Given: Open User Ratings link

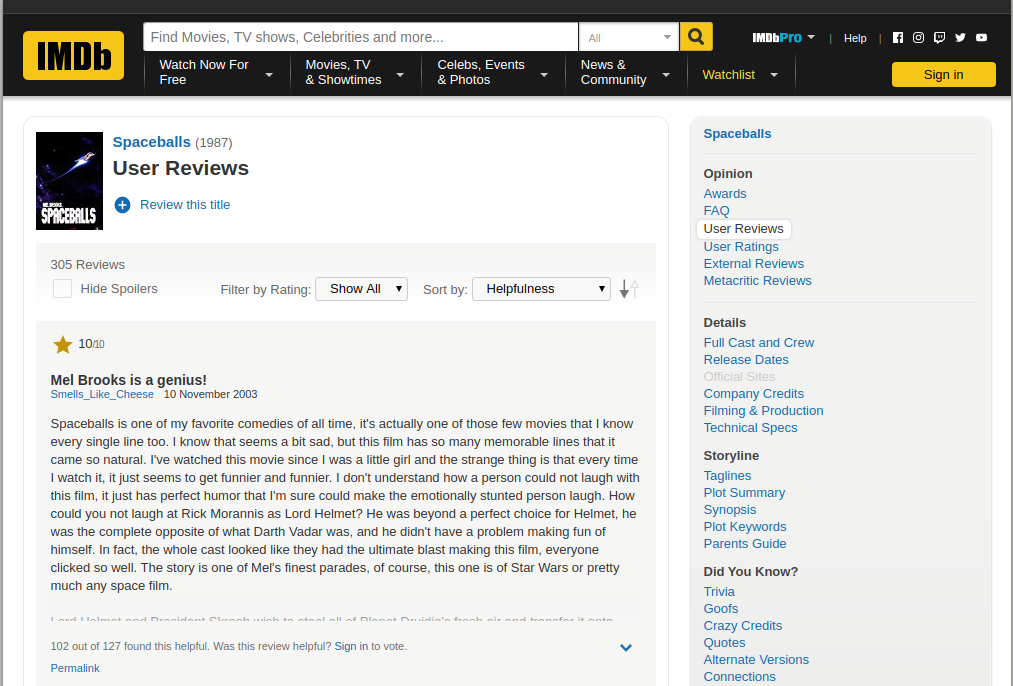Looking at the screenshot, I should coord(741,247).
